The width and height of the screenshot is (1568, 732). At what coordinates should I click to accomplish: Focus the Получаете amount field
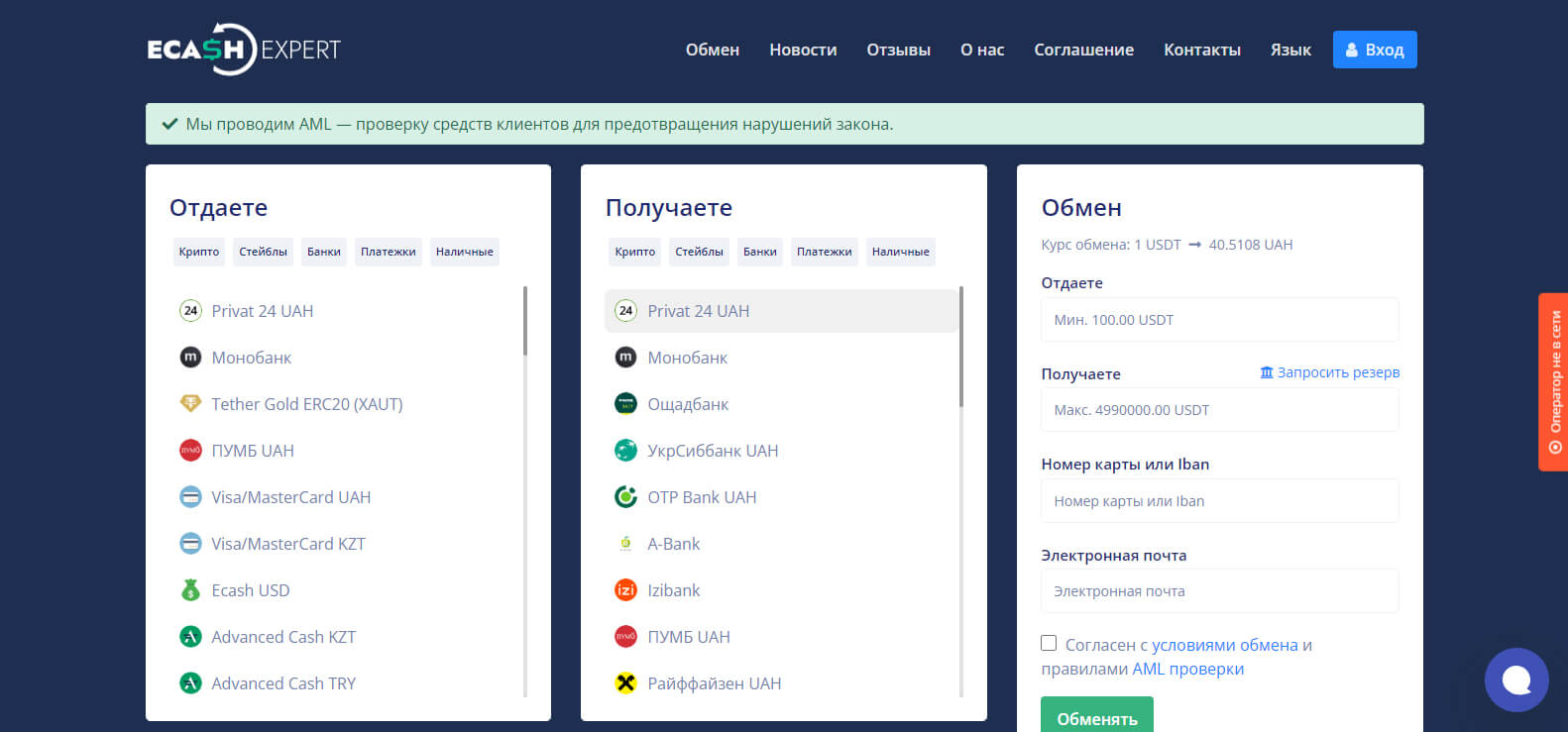(1220, 410)
